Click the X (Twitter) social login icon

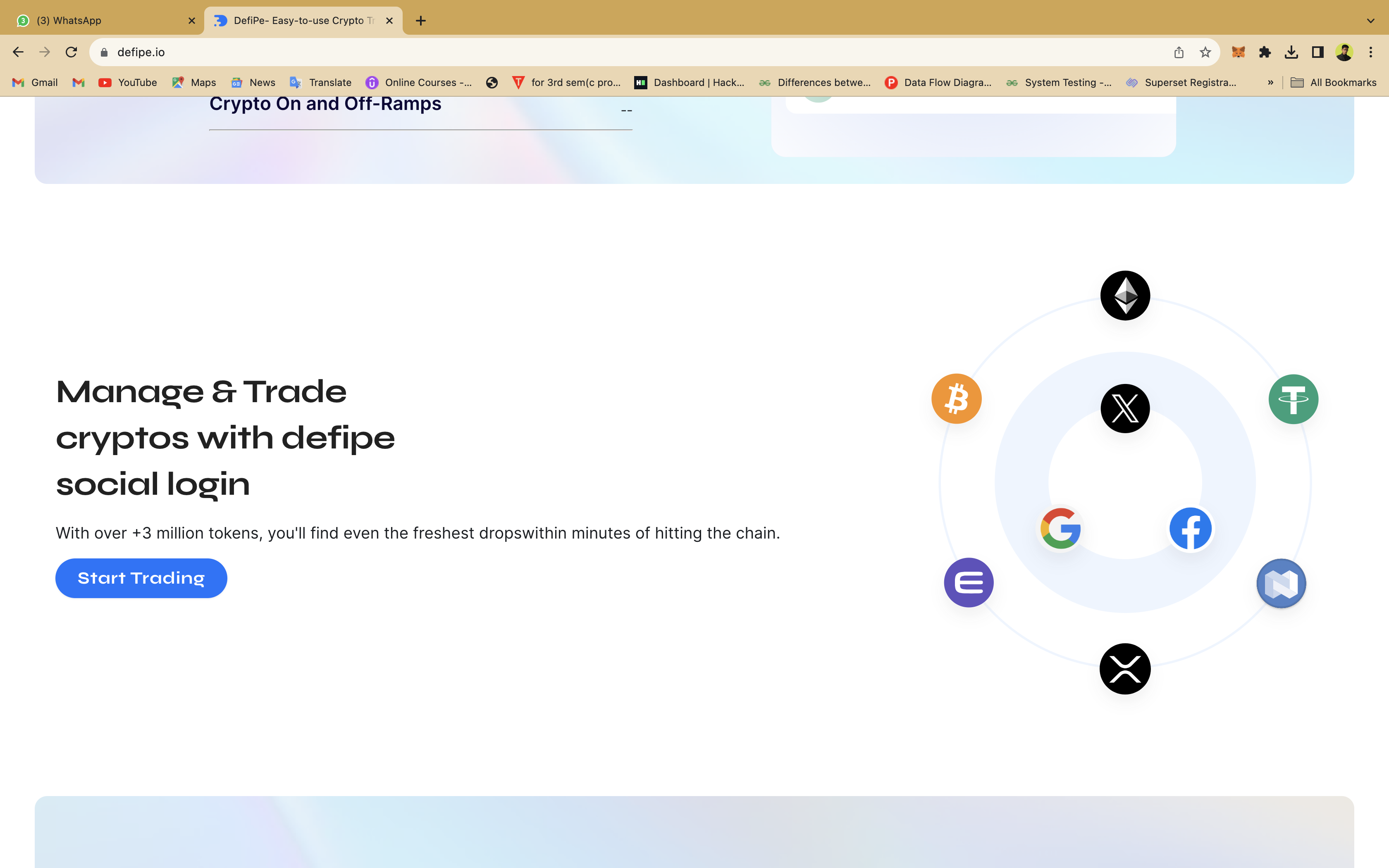(x=1125, y=408)
